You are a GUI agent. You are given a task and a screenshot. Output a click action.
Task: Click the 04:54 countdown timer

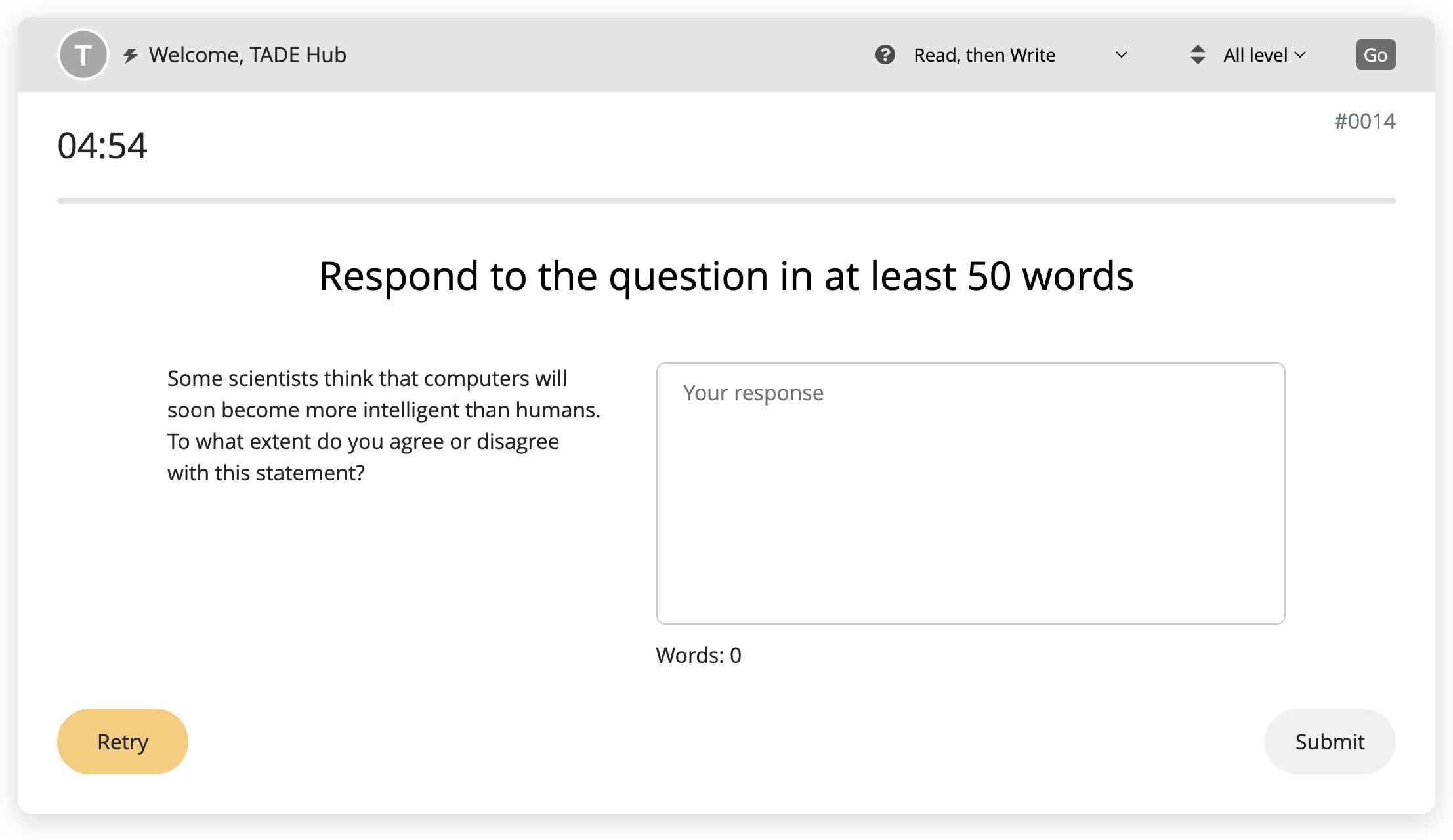coord(102,145)
